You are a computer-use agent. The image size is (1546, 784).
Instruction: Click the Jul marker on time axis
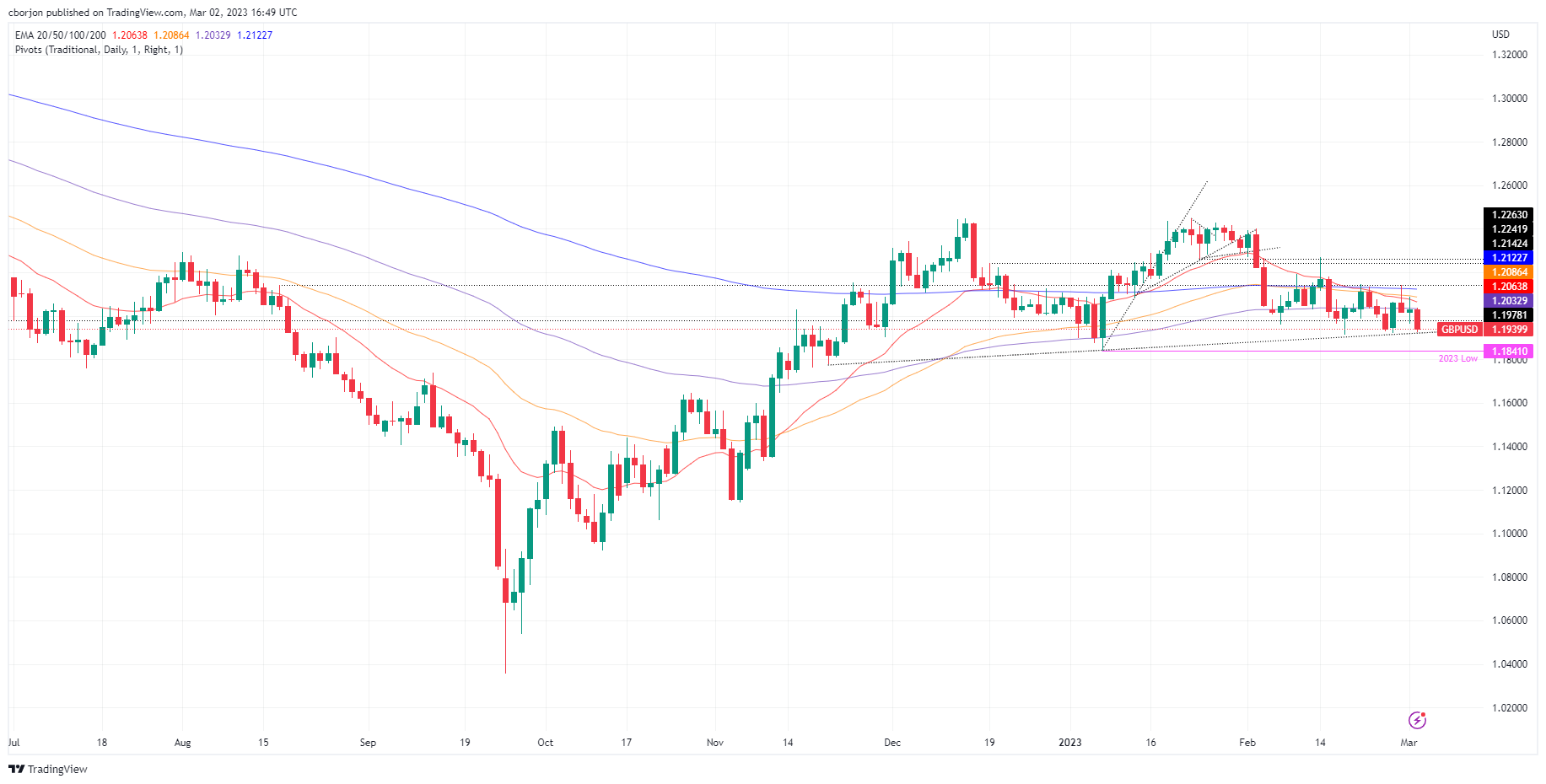[x=14, y=743]
